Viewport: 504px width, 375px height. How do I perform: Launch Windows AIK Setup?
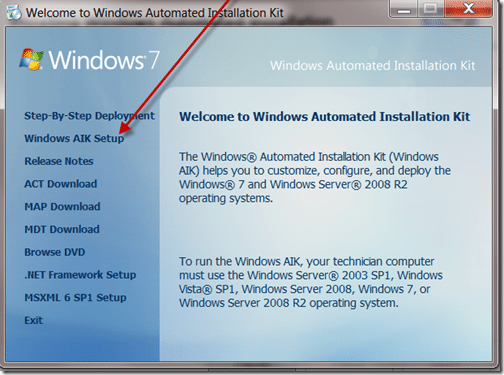pyautogui.click(x=74, y=138)
